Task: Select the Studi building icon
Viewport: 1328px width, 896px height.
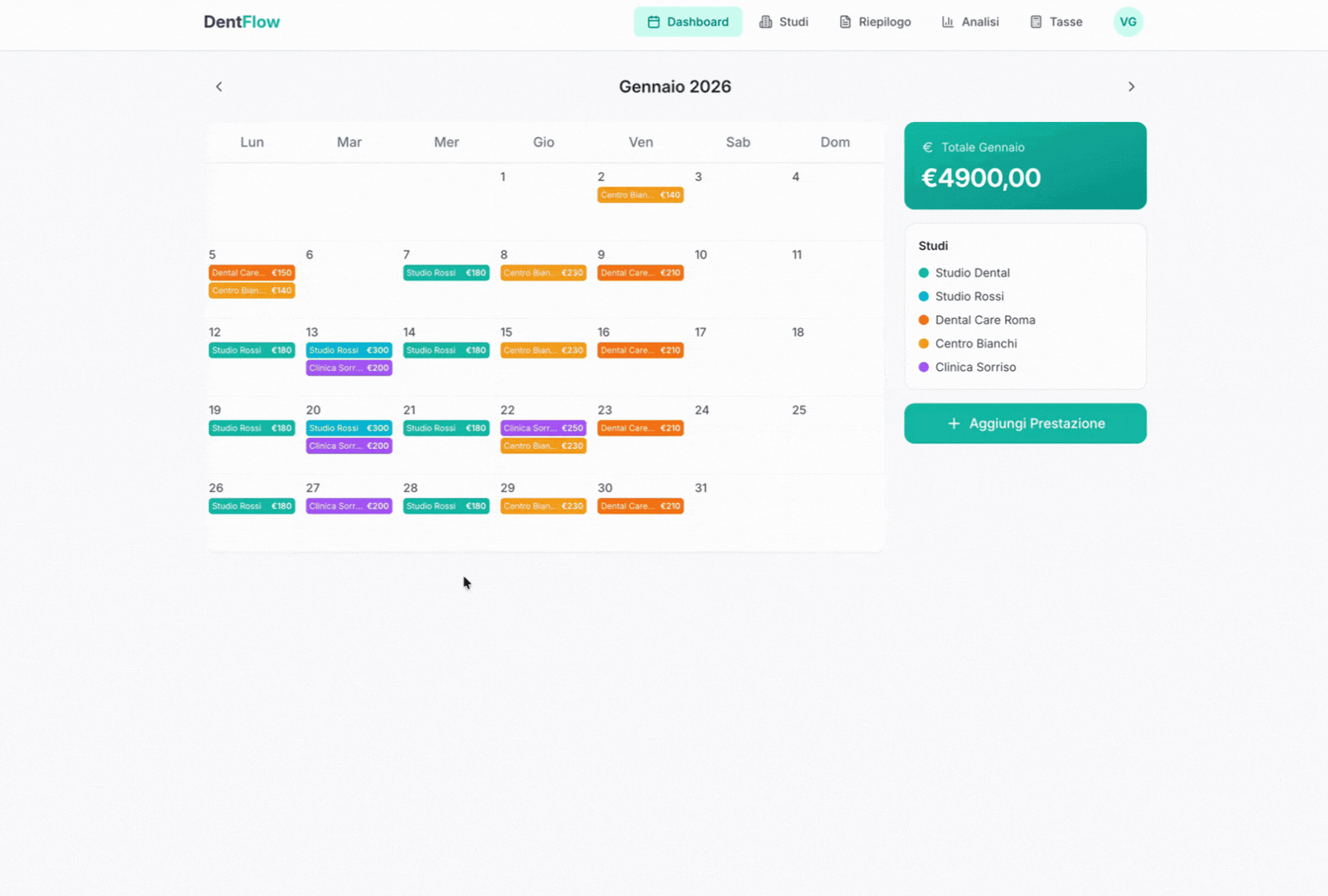Action: point(764,22)
